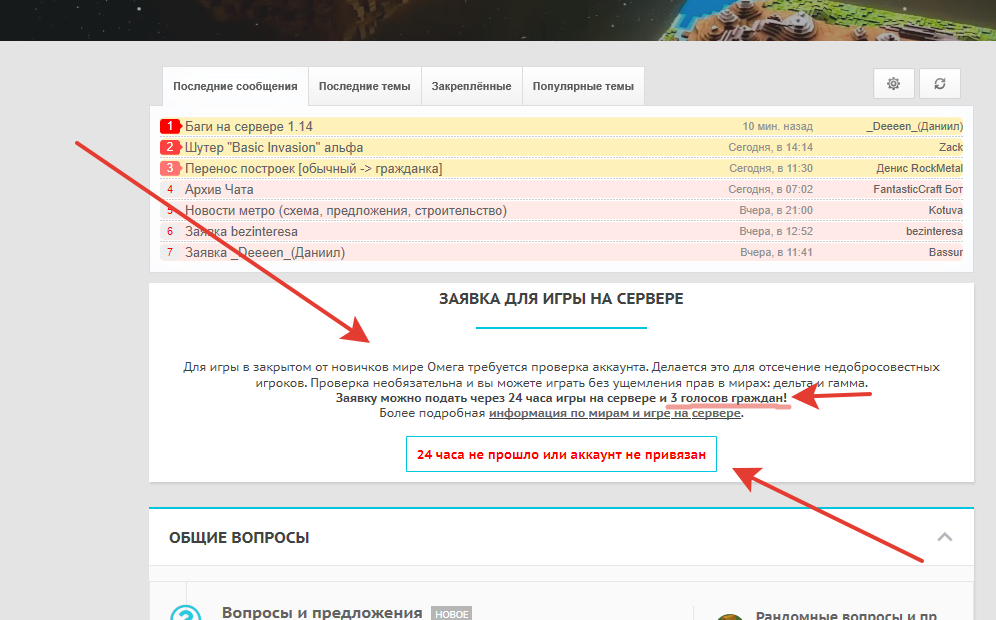View the profile of user Kotuva
996x620 pixels.
945,210
